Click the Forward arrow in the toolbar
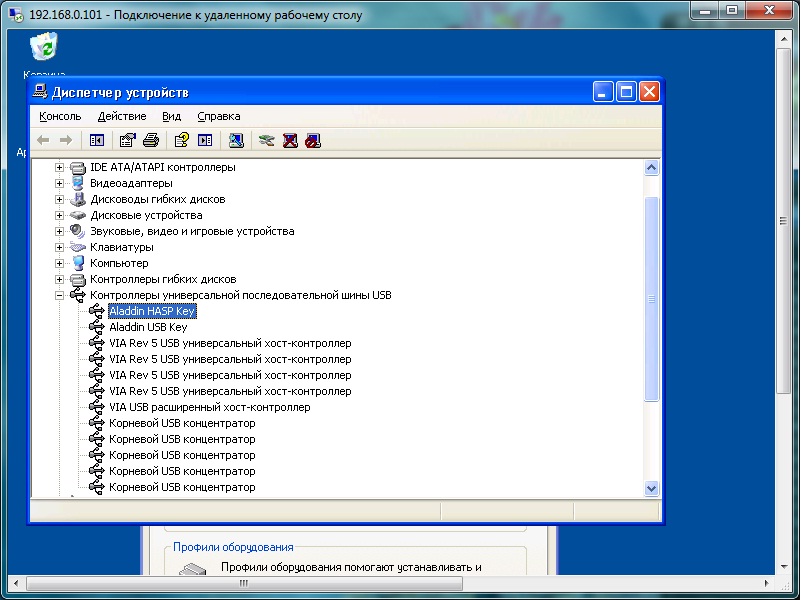The width and height of the screenshot is (804, 600). (x=66, y=140)
